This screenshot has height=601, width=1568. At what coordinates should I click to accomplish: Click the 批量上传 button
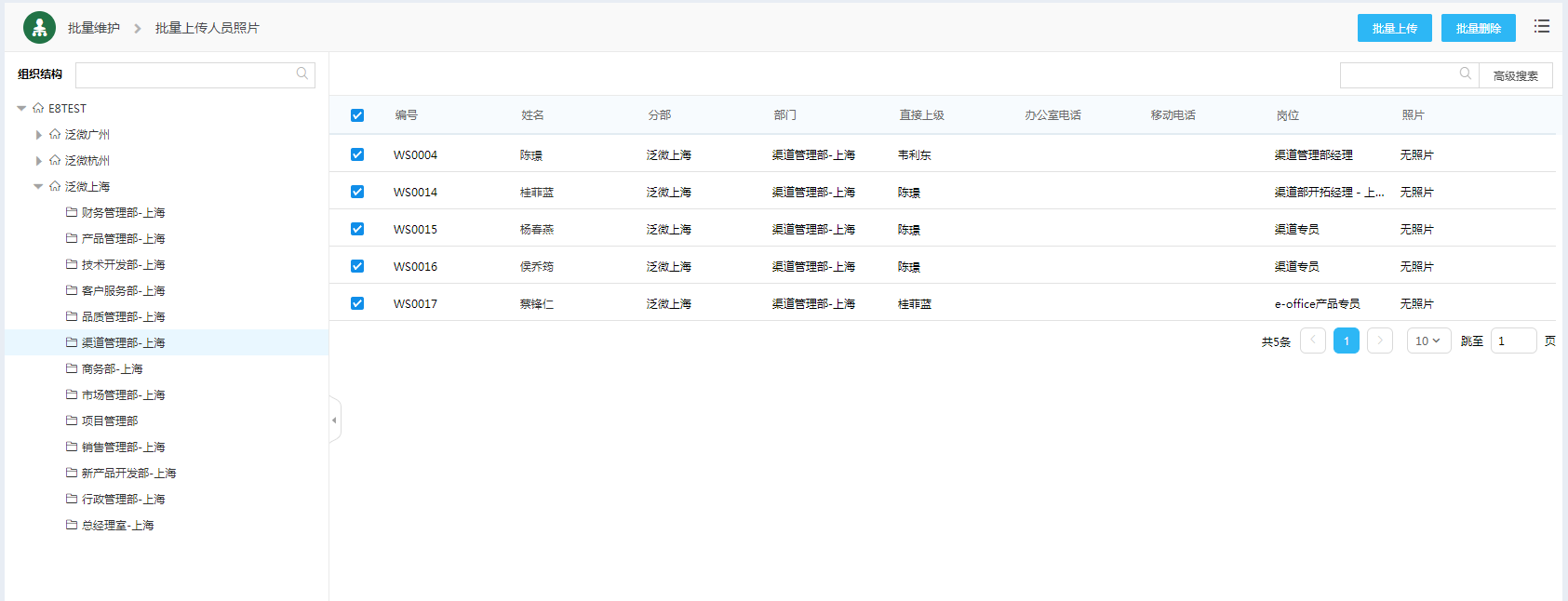pyautogui.click(x=1394, y=28)
